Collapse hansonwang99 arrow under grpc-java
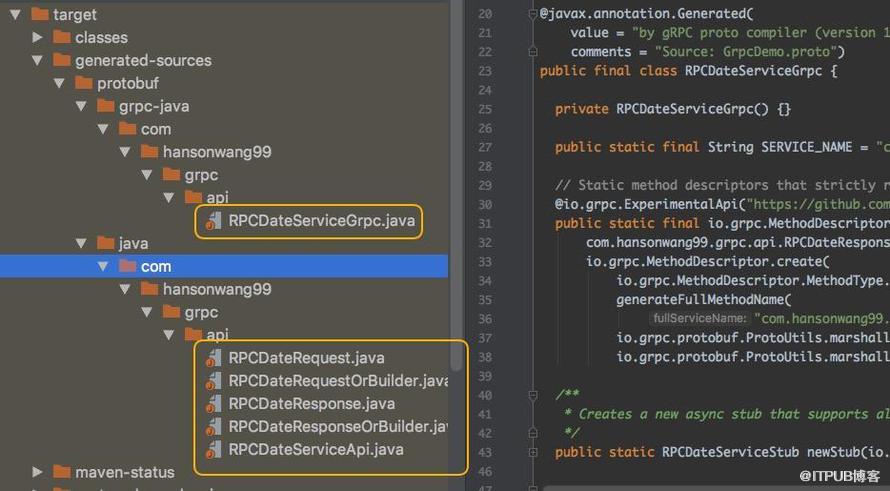Viewport: 890px width, 491px height. tap(125, 152)
